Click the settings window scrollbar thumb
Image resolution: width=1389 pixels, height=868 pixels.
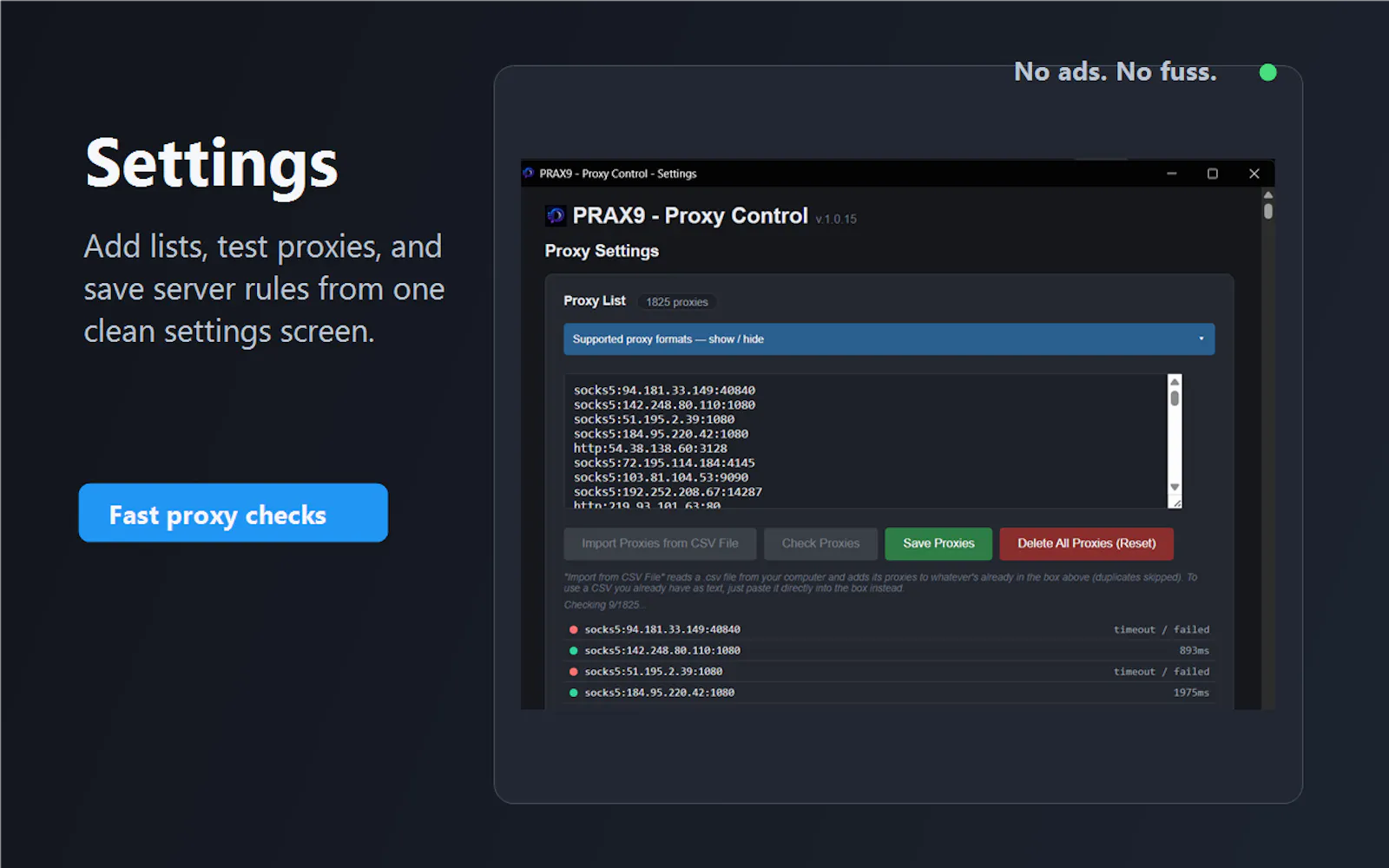pos(1268,211)
